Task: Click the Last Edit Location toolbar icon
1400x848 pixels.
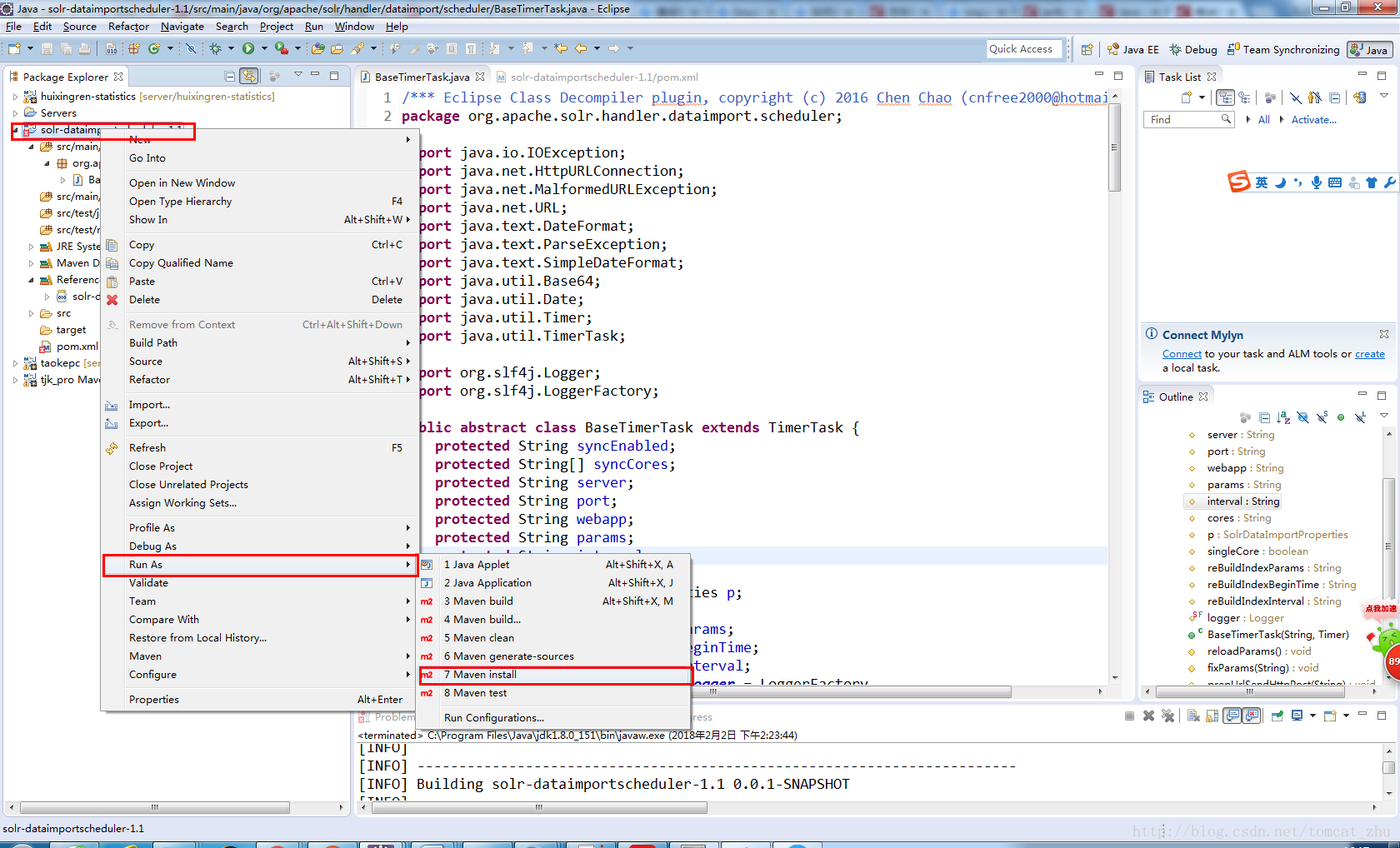Action: click(x=562, y=49)
